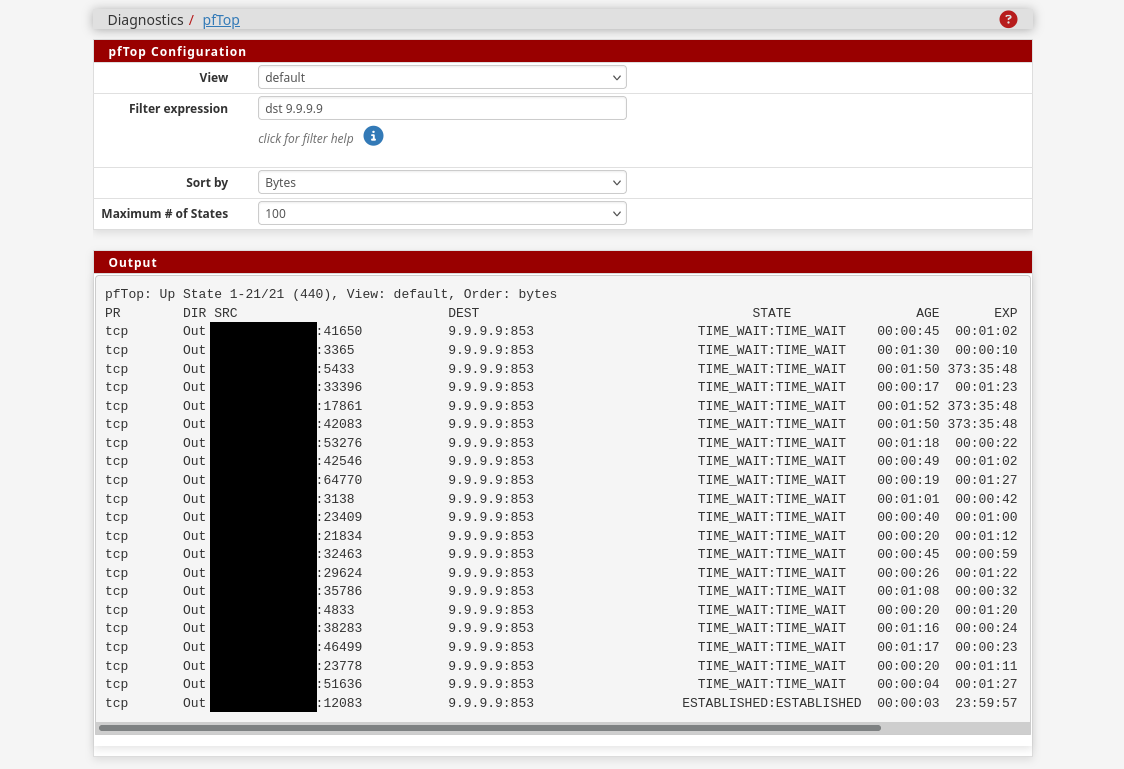Viewport: 1124px width, 769px height.
Task: Click the expiry value 23:59:57
Action: pyautogui.click(x=986, y=703)
